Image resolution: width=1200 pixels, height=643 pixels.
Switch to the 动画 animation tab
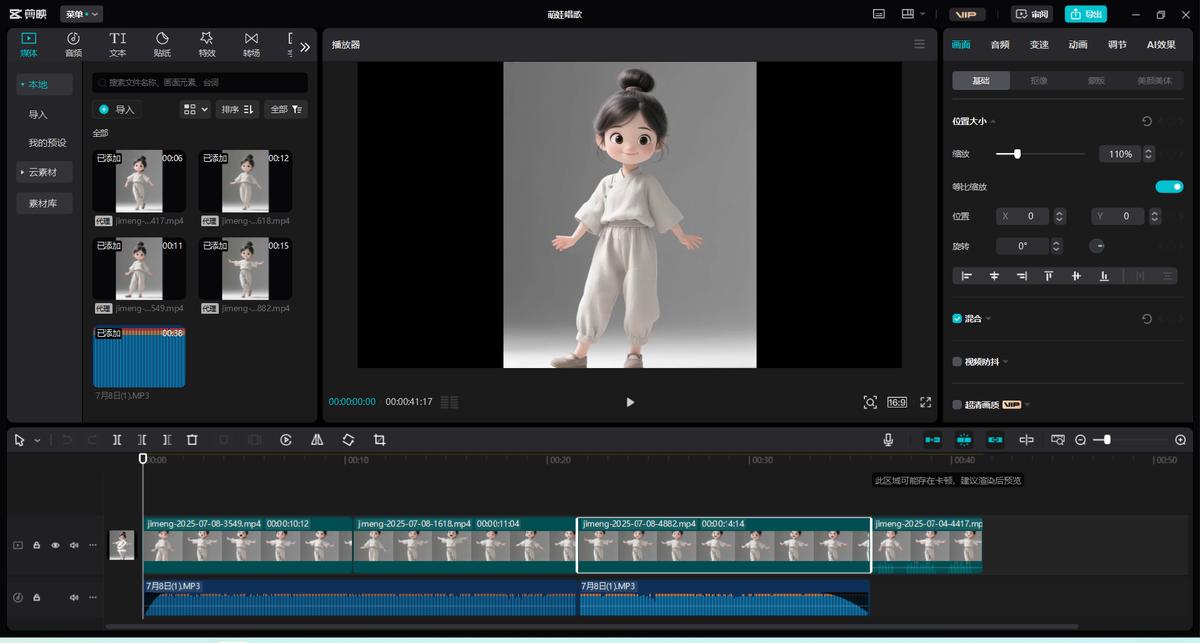click(1077, 45)
